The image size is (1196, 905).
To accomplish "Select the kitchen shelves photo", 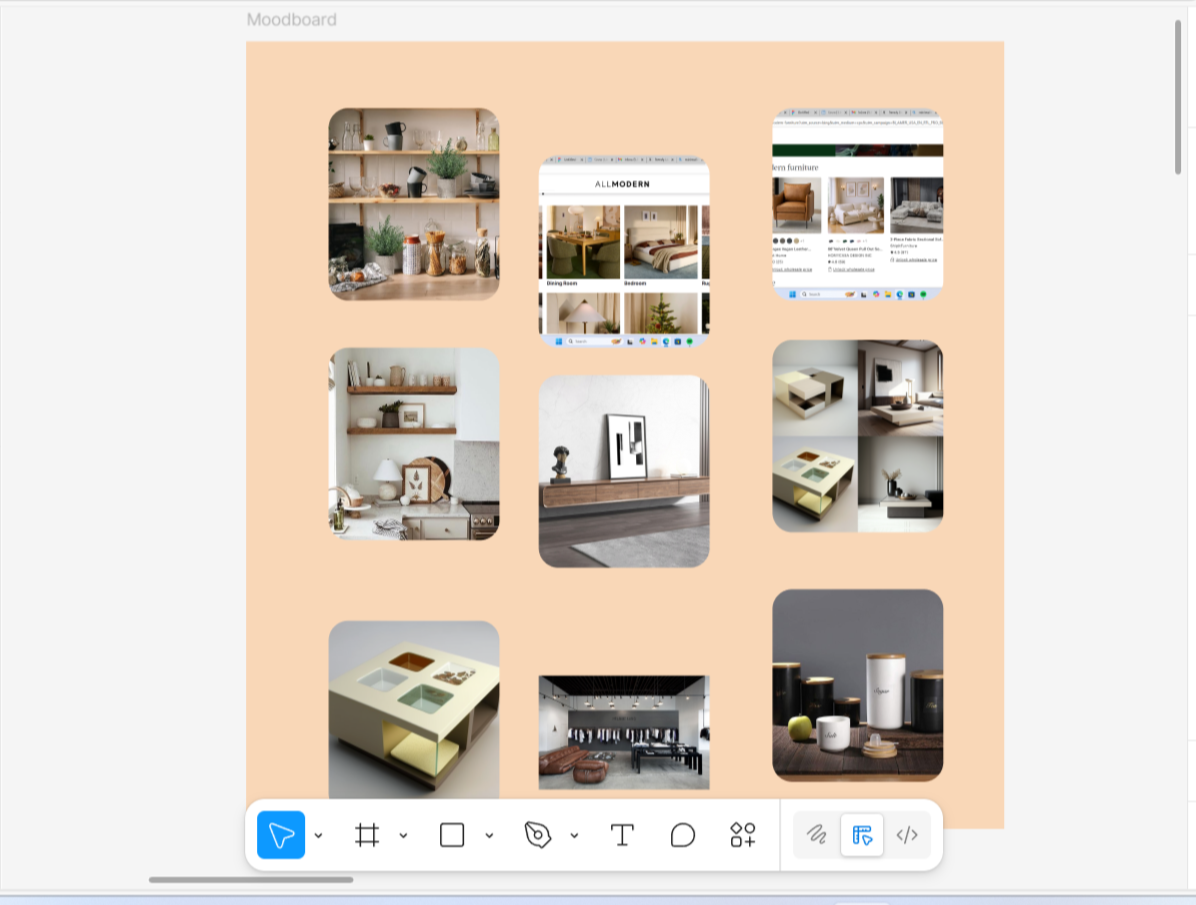I will point(413,204).
